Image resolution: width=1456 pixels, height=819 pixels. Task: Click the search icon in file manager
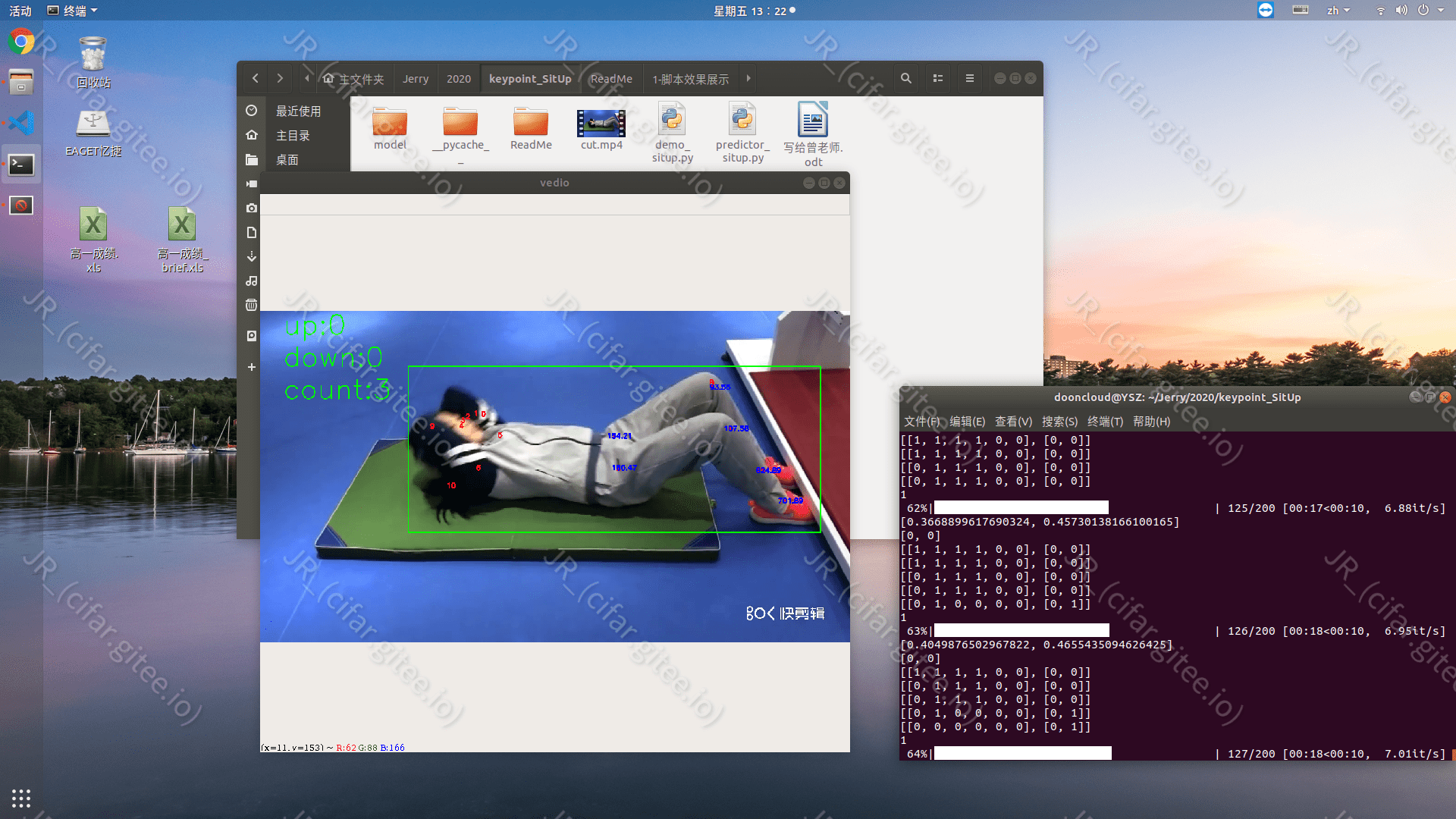[x=905, y=78]
